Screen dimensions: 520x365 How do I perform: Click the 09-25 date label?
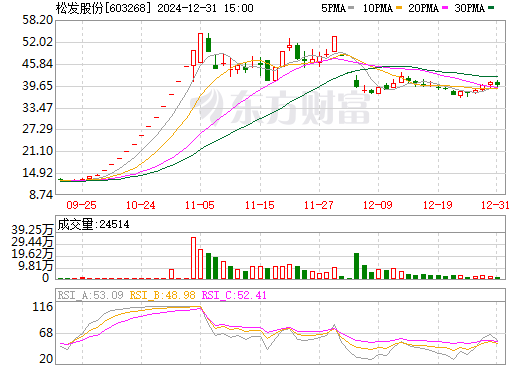(x=82, y=205)
